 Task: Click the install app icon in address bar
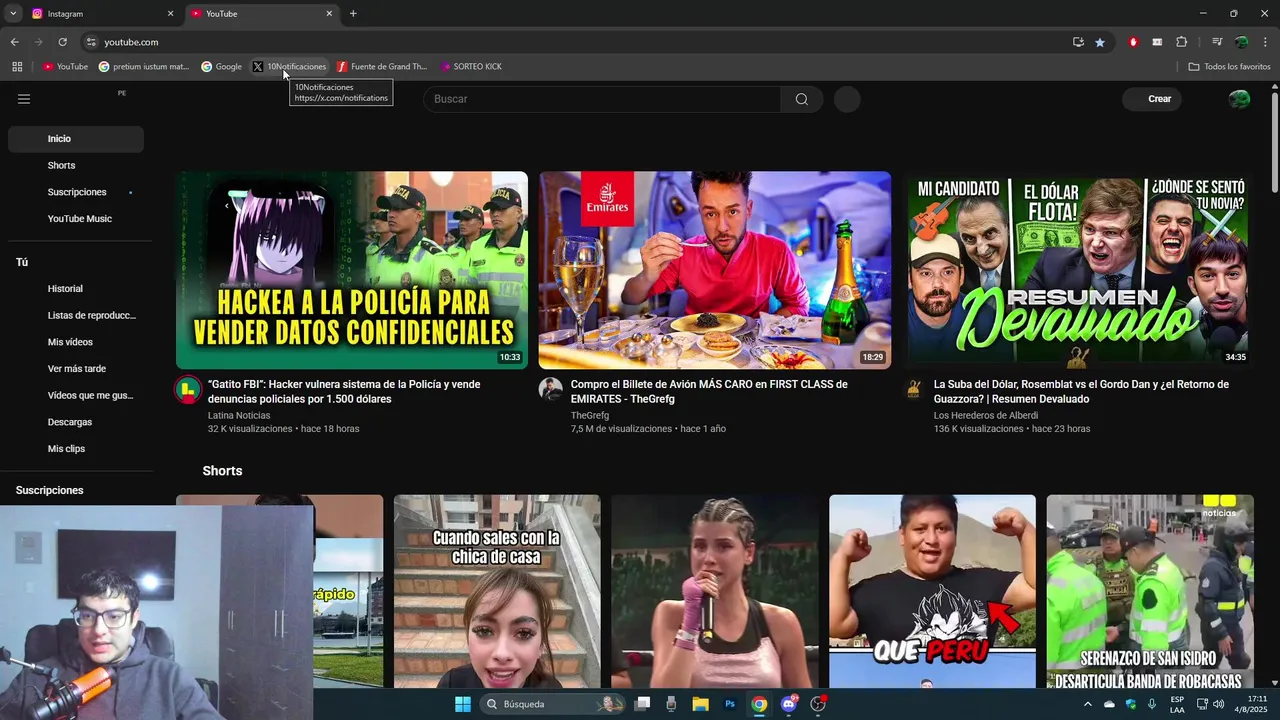click(1078, 42)
